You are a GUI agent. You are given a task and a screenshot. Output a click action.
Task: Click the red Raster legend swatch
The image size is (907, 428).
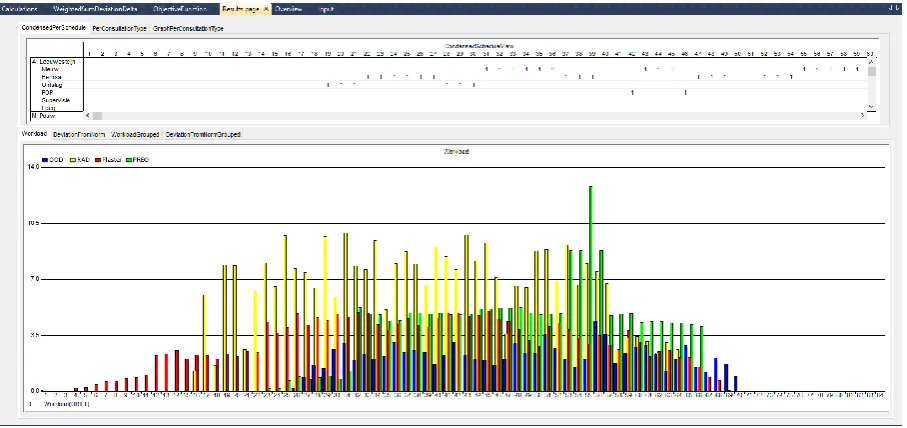click(x=98, y=160)
